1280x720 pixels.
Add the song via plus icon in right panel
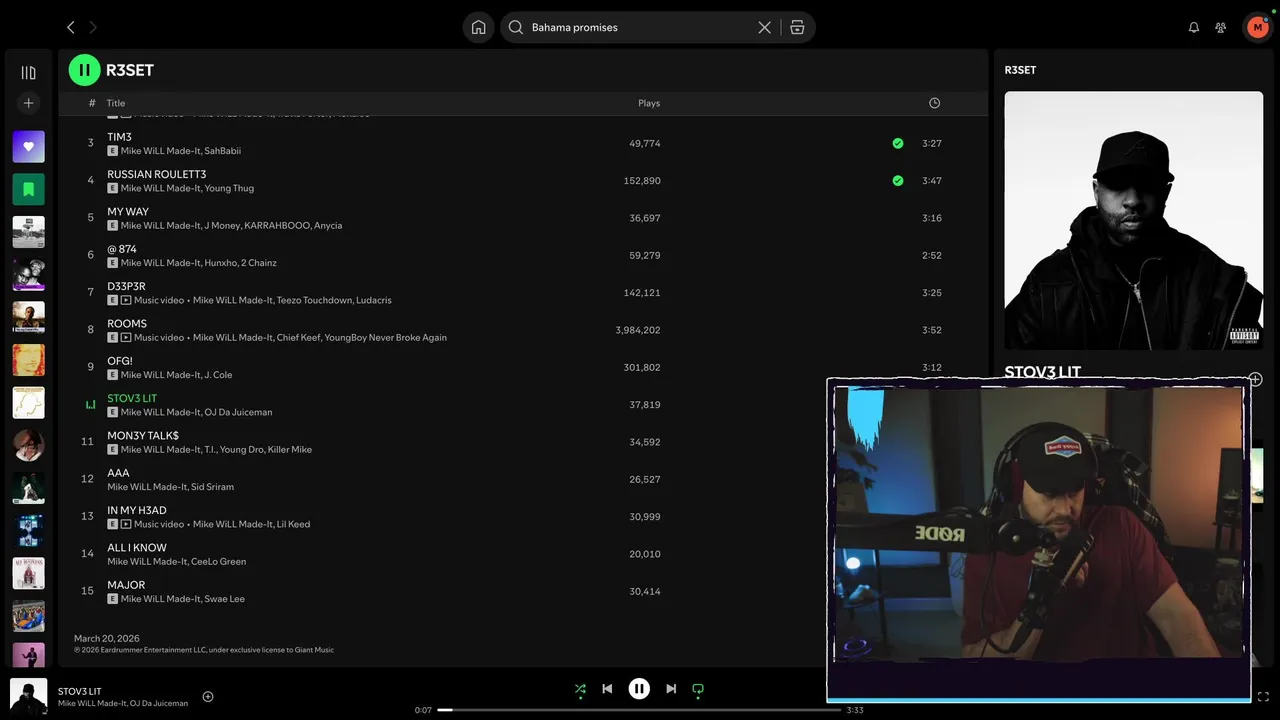(1255, 379)
